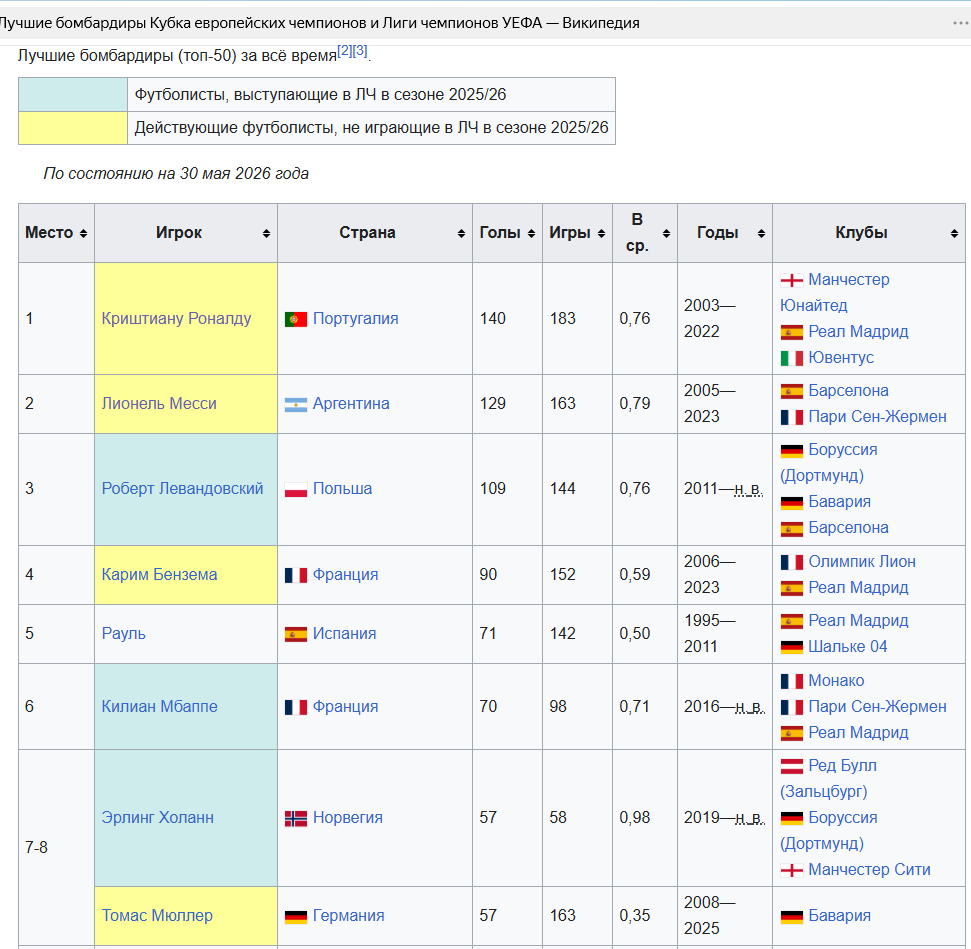Sort table by Место column
This screenshot has width=971, height=949.
(x=83, y=234)
